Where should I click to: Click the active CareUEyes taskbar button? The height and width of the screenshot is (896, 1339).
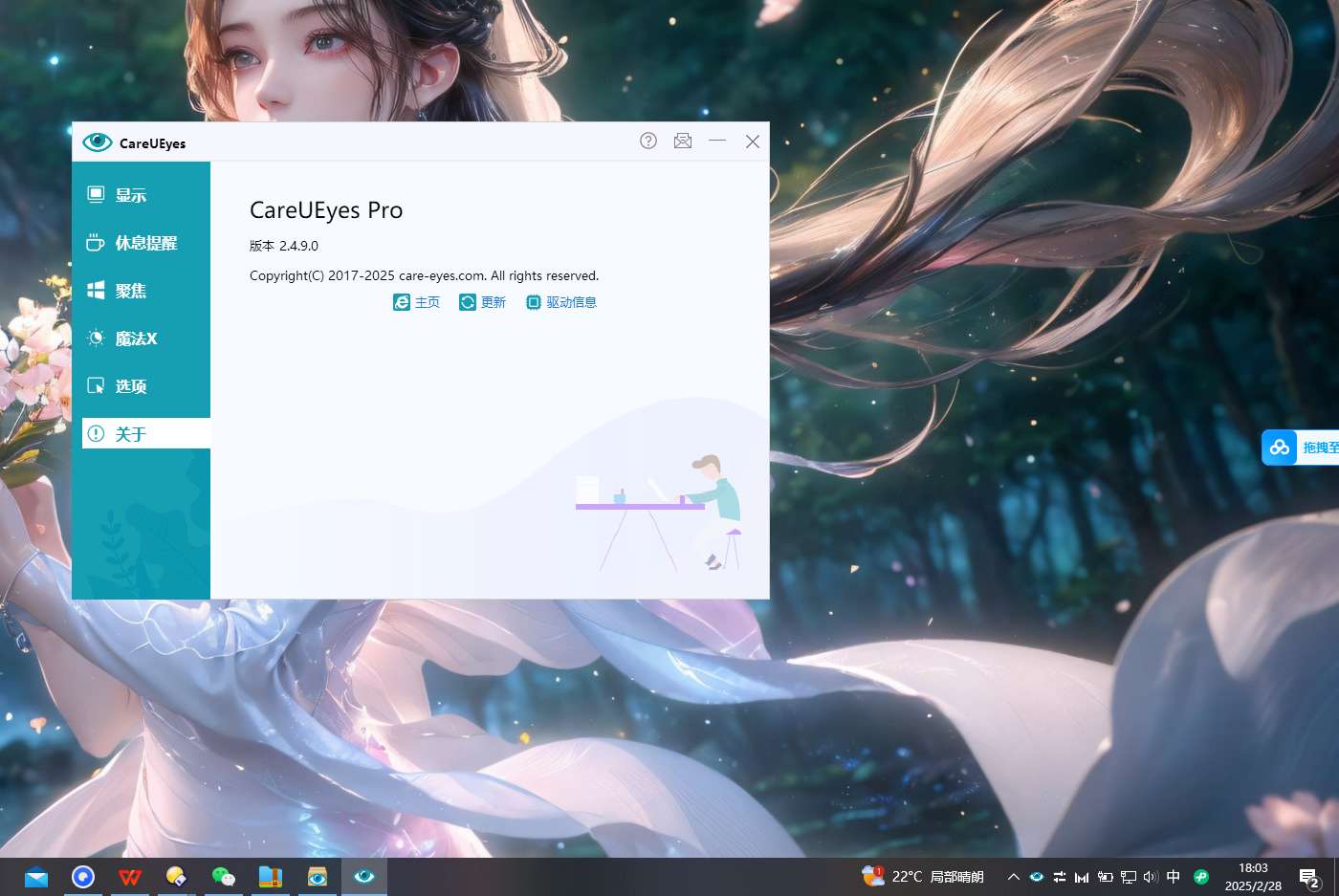[364, 877]
